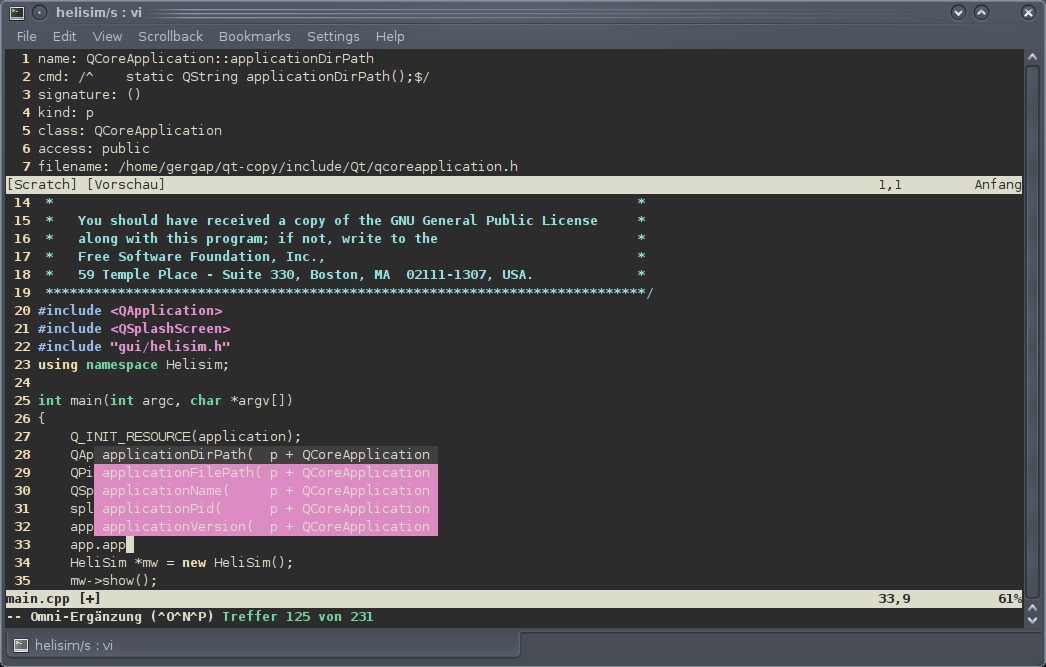This screenshot has width=1046, height=667.
Task: Click 'HeliSim *mw = new HeliSim();' line
Action: point(181,563)
